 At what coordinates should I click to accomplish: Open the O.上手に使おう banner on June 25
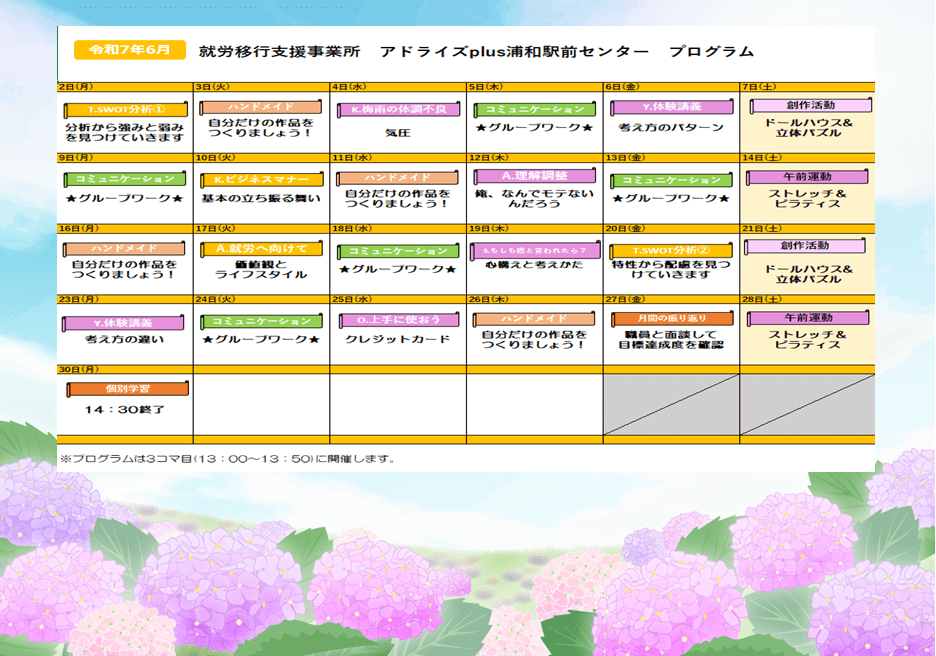(x=398, y=320)
